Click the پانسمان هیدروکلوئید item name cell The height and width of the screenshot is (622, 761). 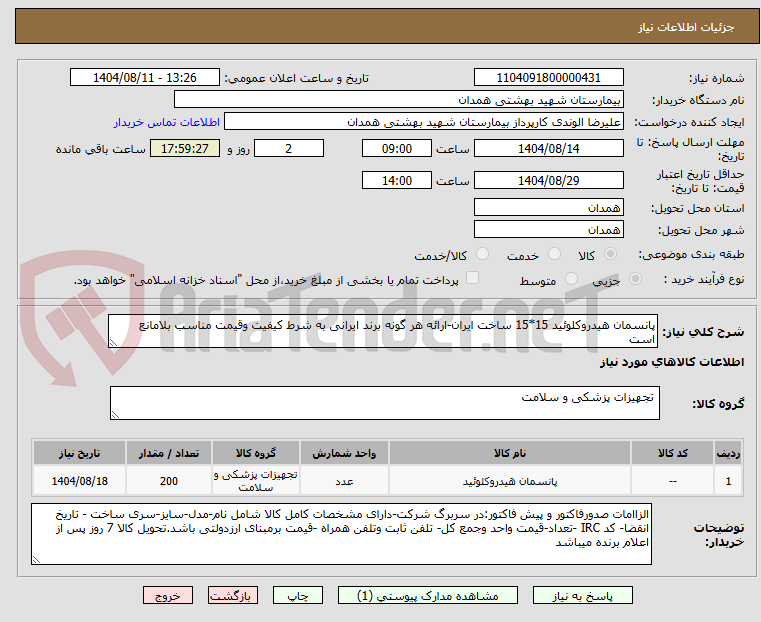click(x=510, y=481)
